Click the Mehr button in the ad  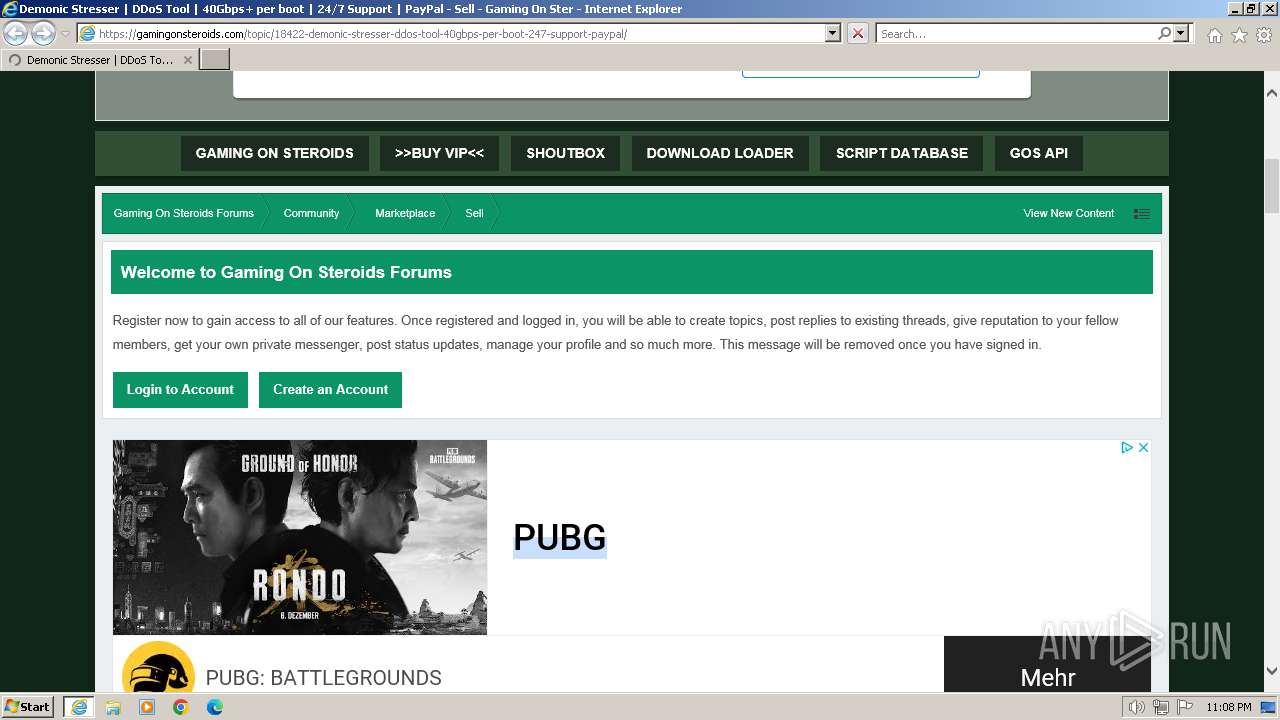click(1047, 664)
